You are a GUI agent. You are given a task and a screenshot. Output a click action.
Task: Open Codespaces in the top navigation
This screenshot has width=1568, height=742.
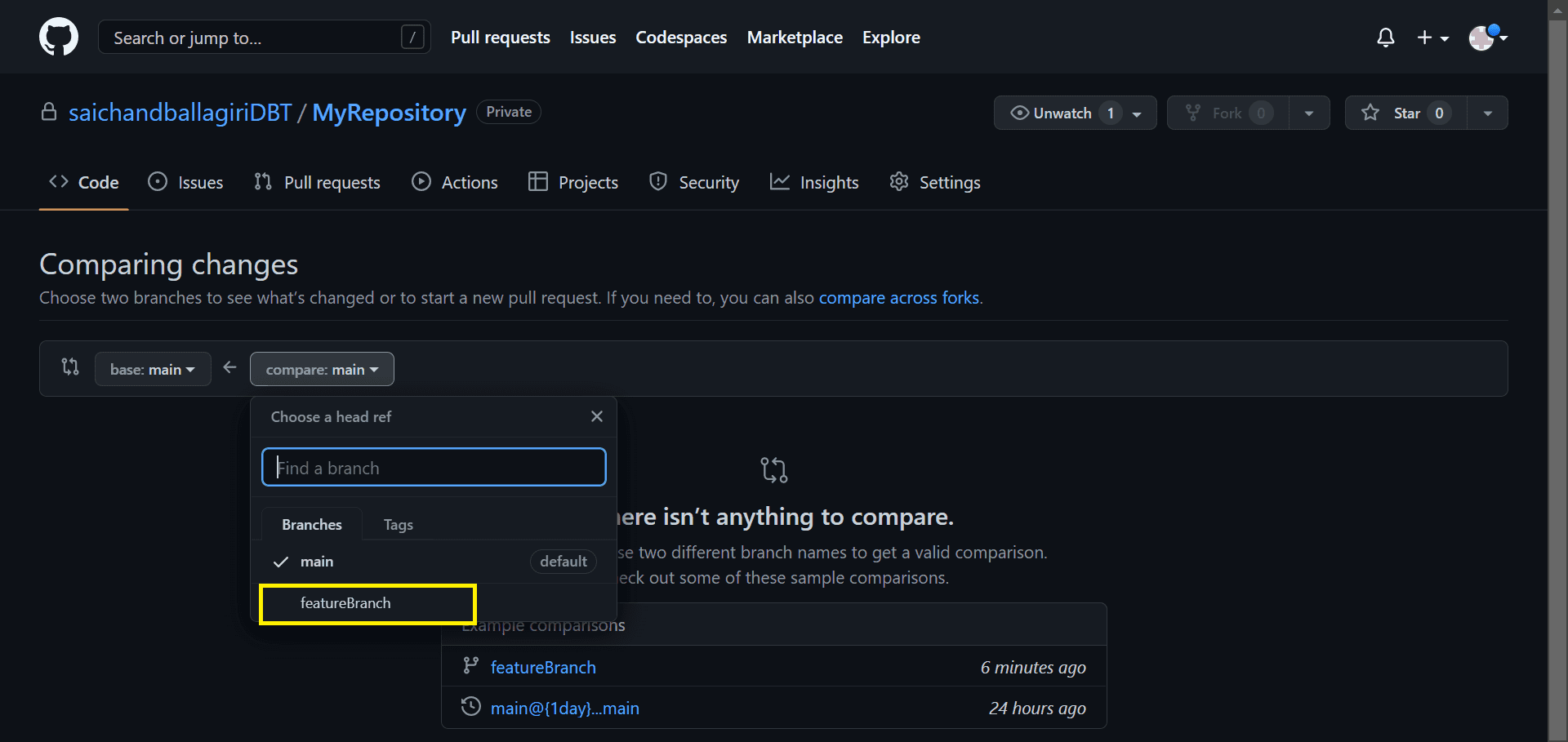click(681, 38)
